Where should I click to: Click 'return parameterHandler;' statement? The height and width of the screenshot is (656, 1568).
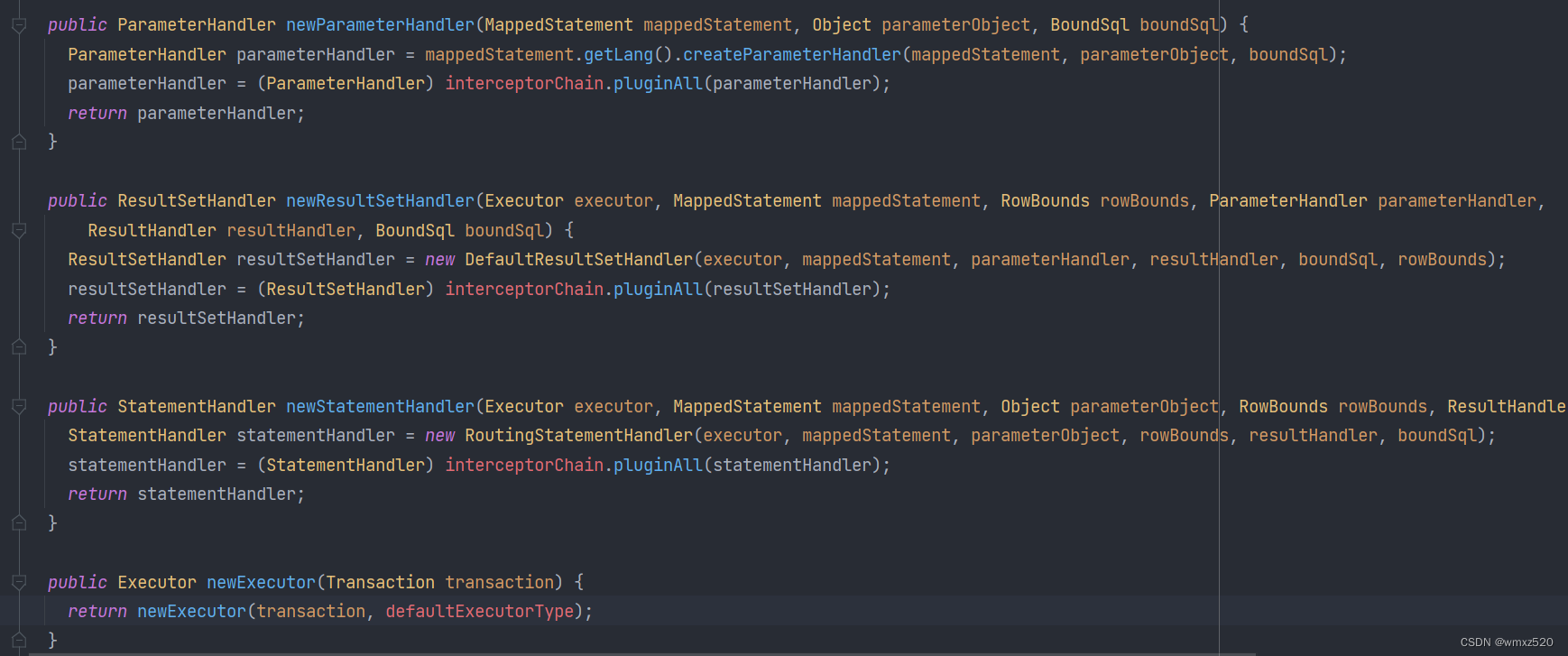point(187,114)
